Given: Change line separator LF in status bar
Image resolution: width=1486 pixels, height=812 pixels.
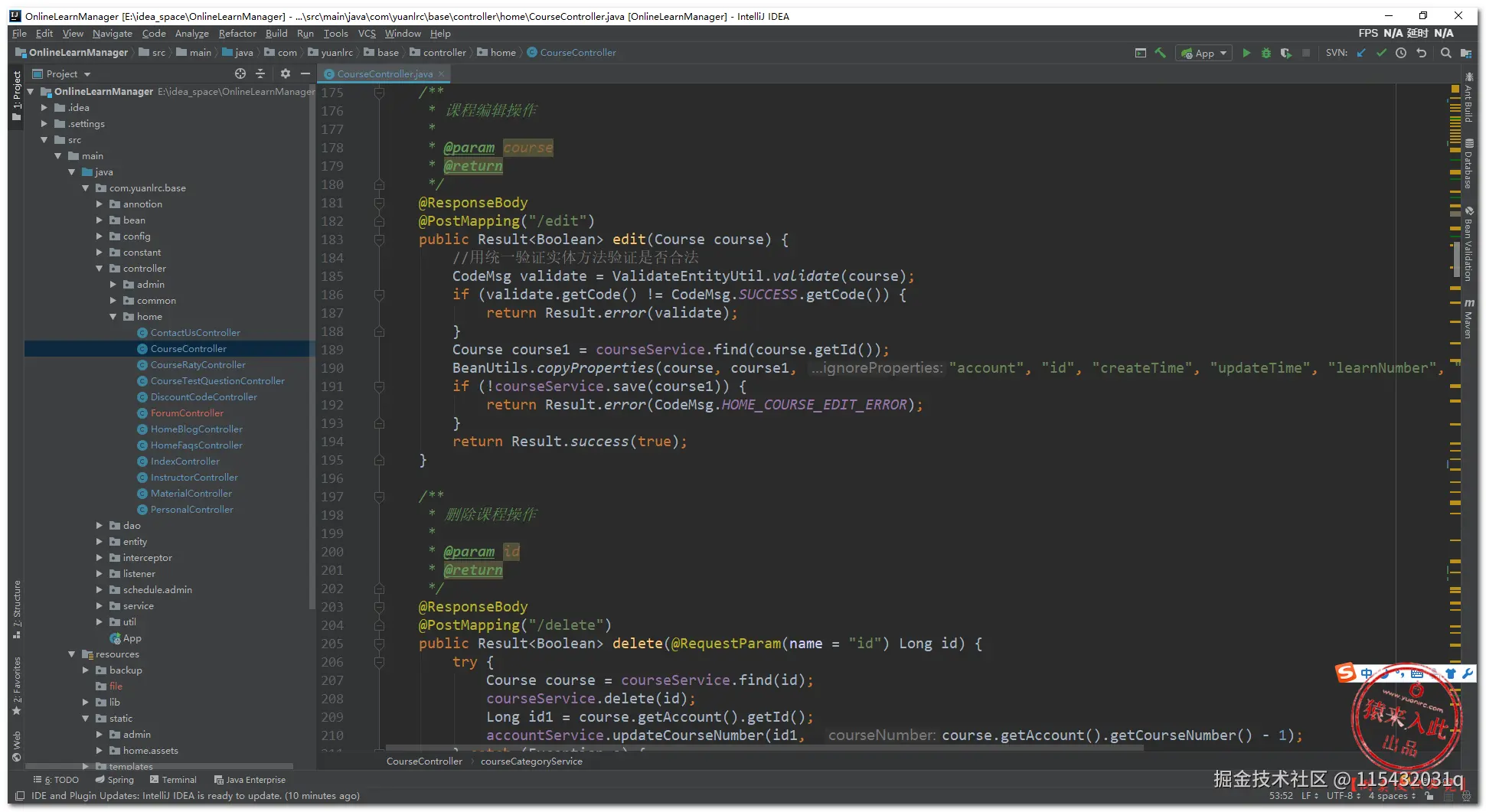Looking at the screenshot, I should [x=1310, y=796].
